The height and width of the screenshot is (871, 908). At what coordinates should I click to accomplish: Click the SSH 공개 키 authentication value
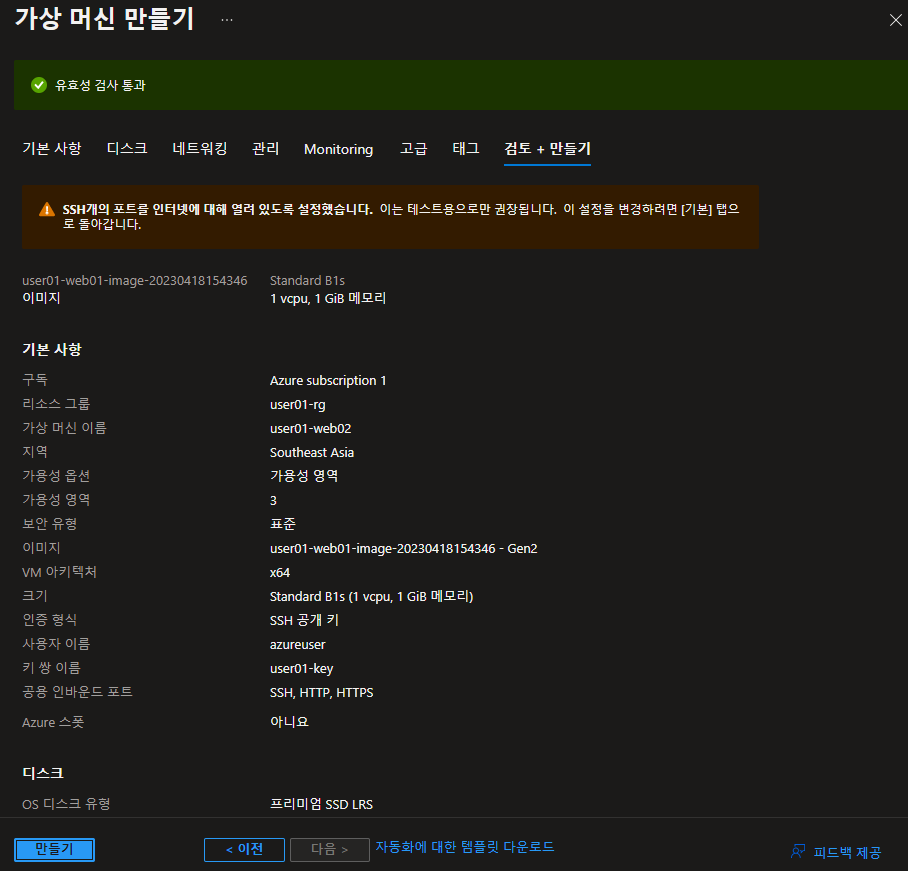pyautogui.click(x=304, y=620)
